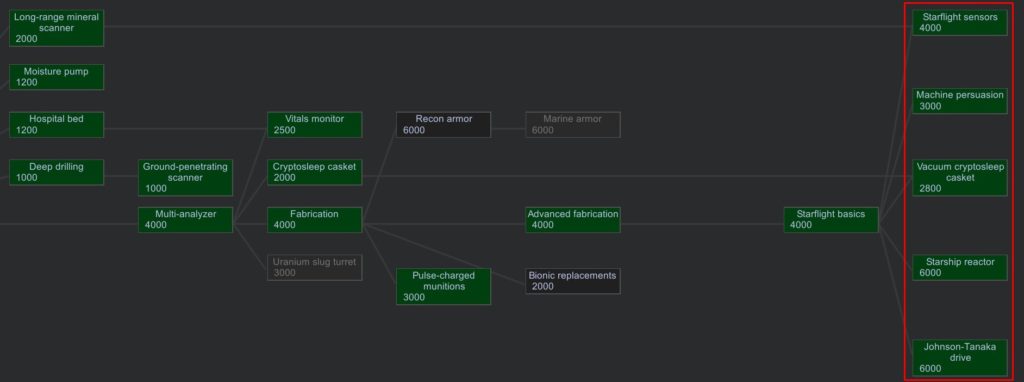1024x382 pixels.
Task: Select Starship reactor research node
Action: 960,267
